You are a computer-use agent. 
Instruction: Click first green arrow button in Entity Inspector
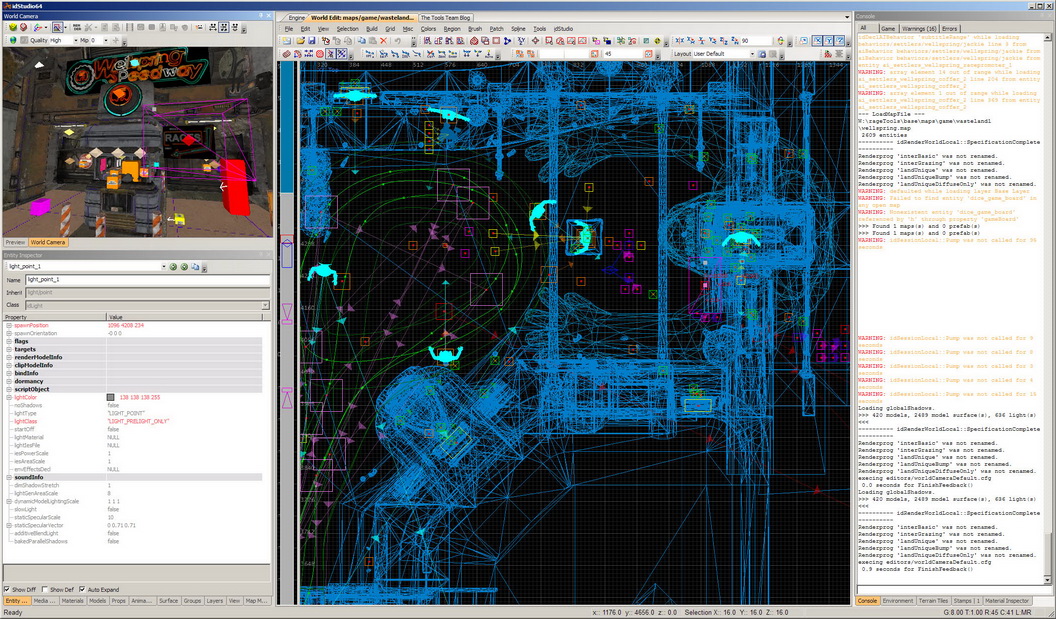[172, 267]
